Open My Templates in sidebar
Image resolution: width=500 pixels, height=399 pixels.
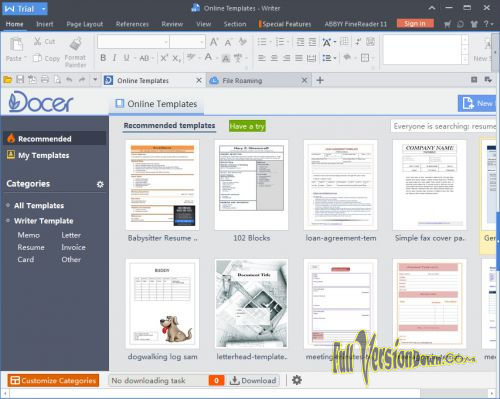44,155
